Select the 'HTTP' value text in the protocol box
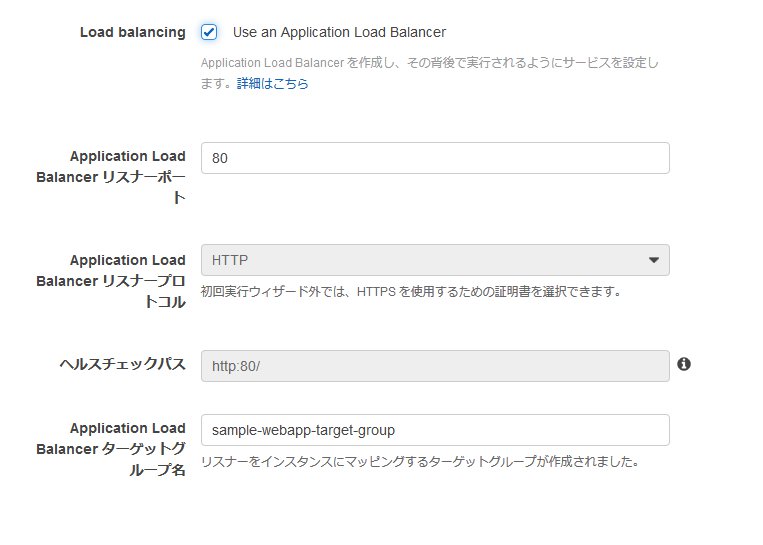 (x=230, y=260)
